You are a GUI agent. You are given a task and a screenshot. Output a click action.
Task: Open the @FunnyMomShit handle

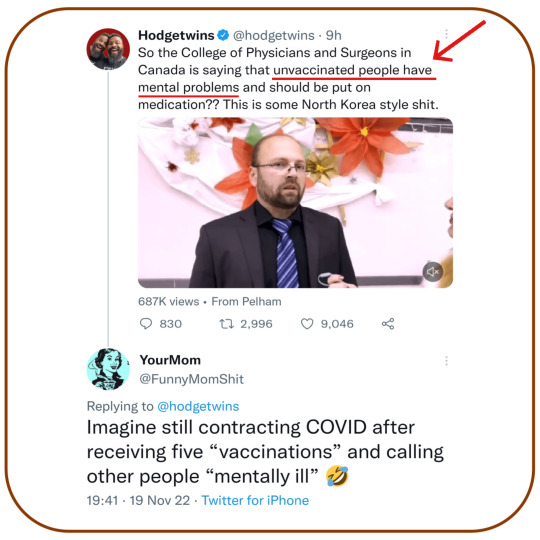click(191, 379)
